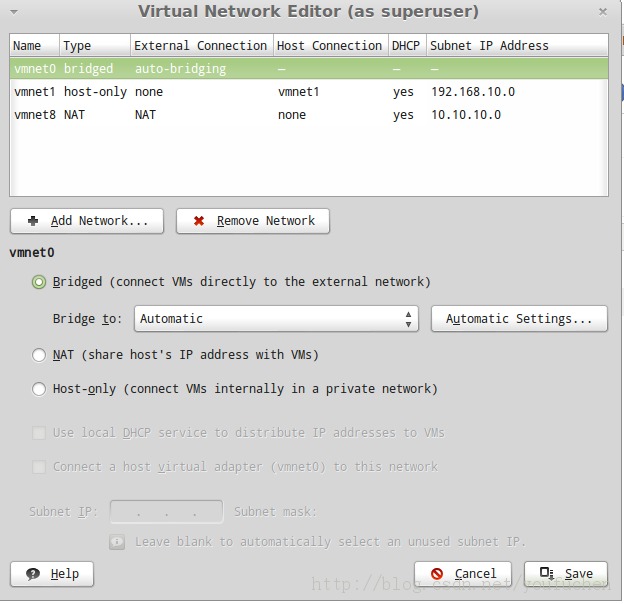
Task: Click the bridged type cell of vmnet0
Action: (88, 69)
